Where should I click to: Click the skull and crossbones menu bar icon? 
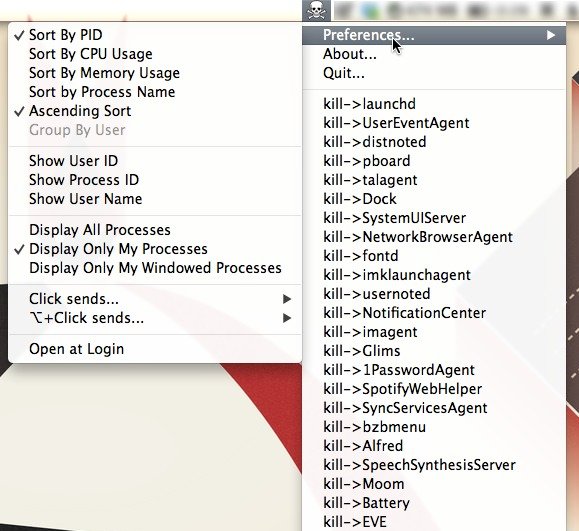(x=316, y=10)
